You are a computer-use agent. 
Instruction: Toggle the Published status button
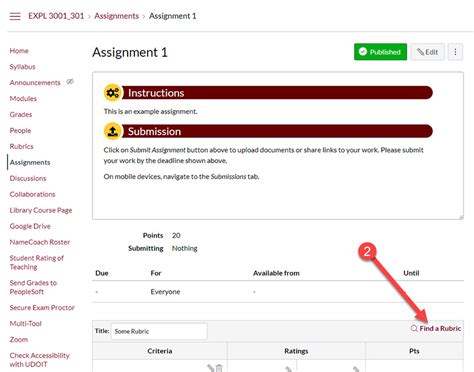(x=380, y=52)
